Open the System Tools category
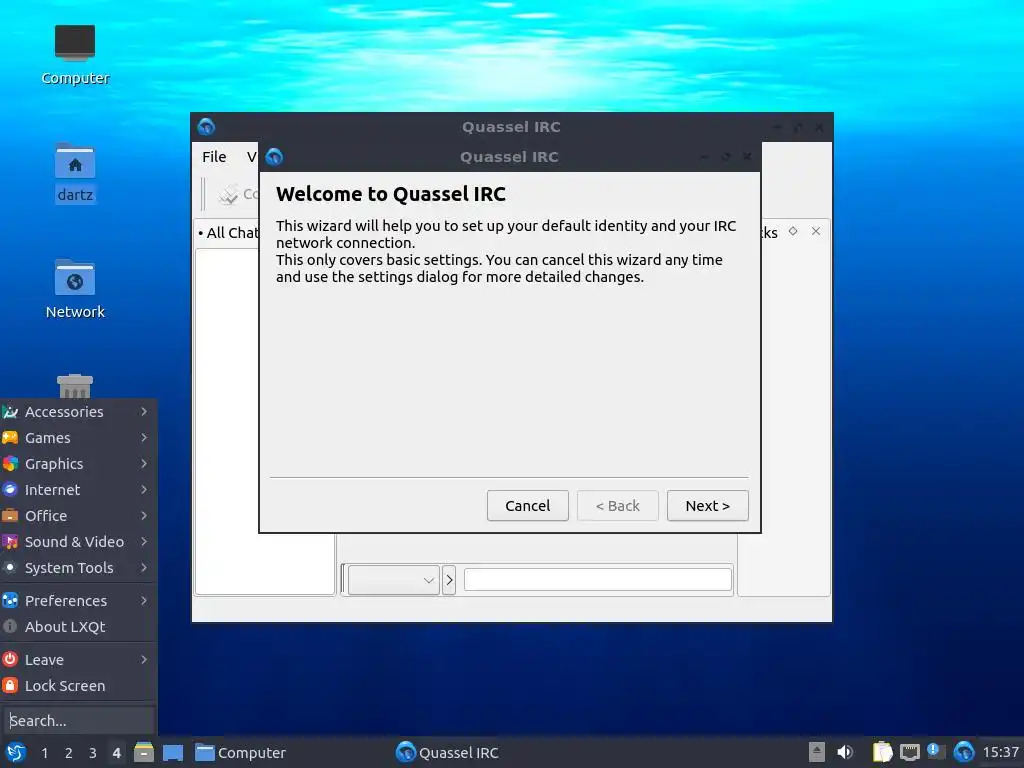 tap(77, 568)
